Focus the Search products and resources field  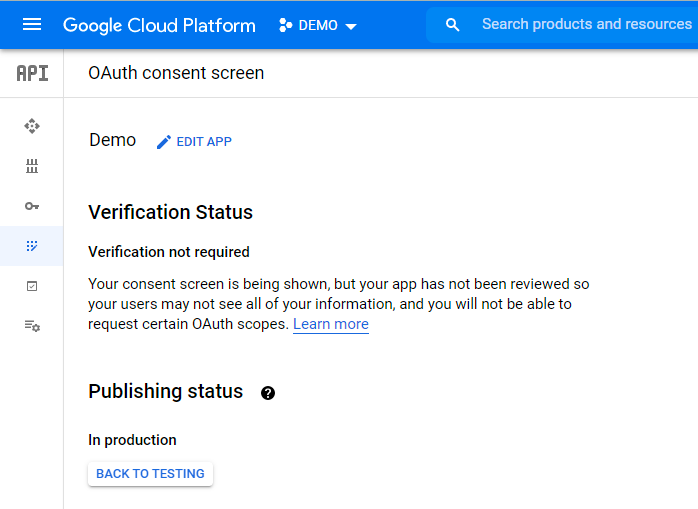586,24
